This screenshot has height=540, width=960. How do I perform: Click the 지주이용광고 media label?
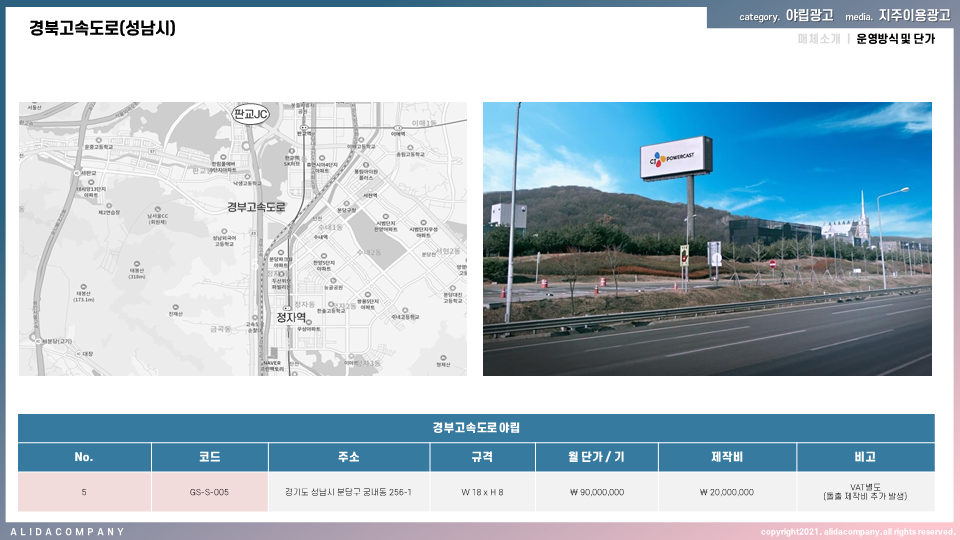[914, 16]
